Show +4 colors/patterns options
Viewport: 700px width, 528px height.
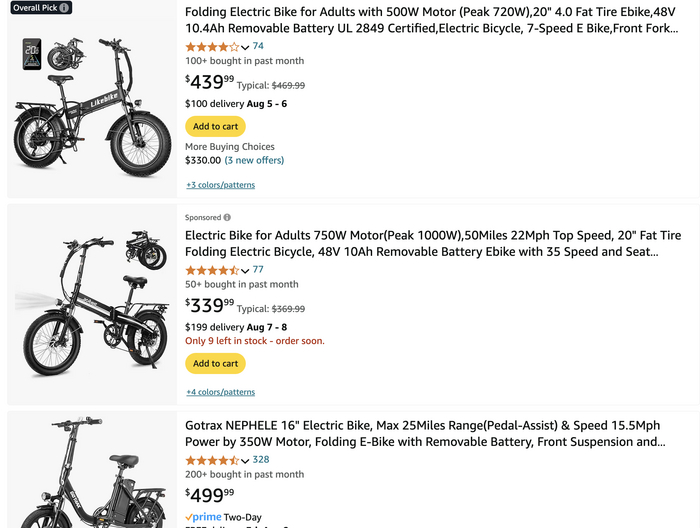tap(220, 392)
